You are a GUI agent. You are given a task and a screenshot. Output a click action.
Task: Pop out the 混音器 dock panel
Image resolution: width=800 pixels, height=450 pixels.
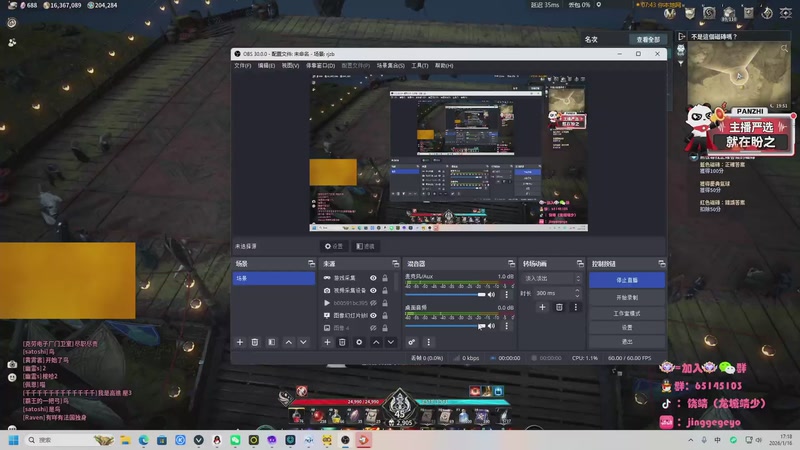pos(511,264)
